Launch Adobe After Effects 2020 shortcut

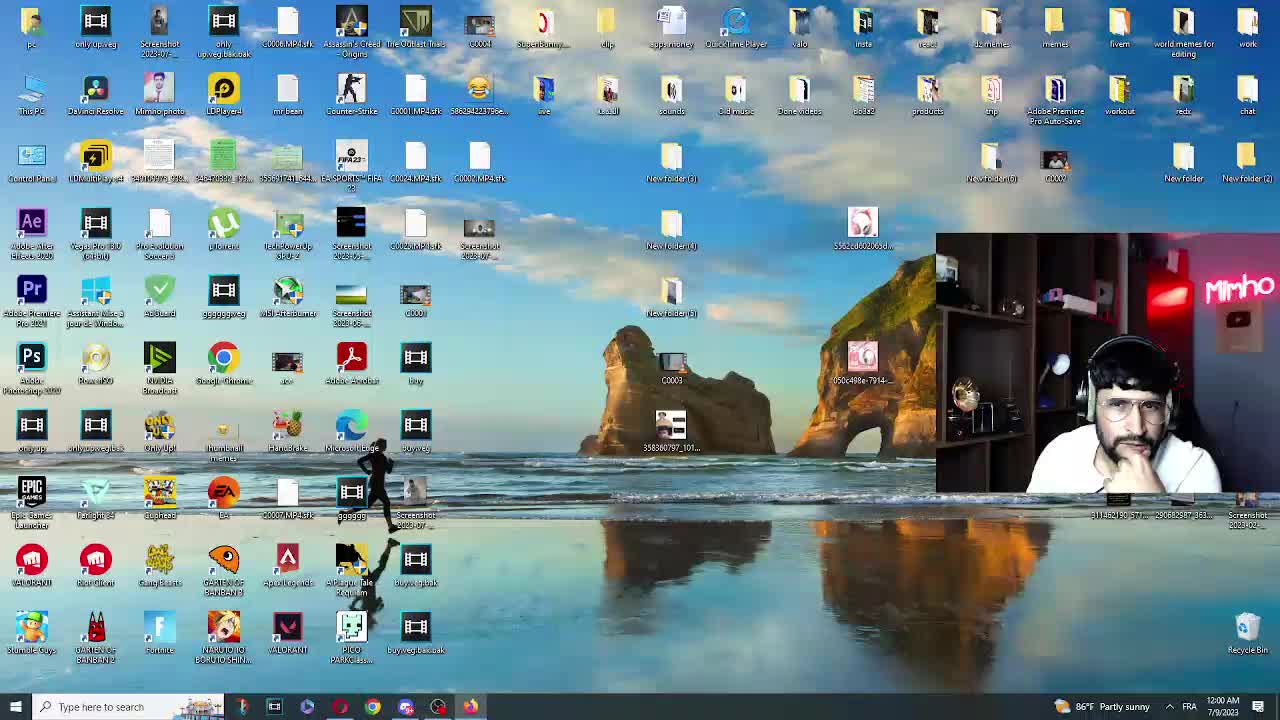pyautogui.click(x=32, y=225)
